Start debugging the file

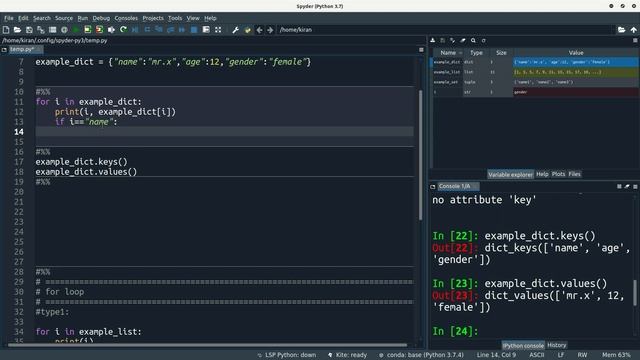coord(135,30)
